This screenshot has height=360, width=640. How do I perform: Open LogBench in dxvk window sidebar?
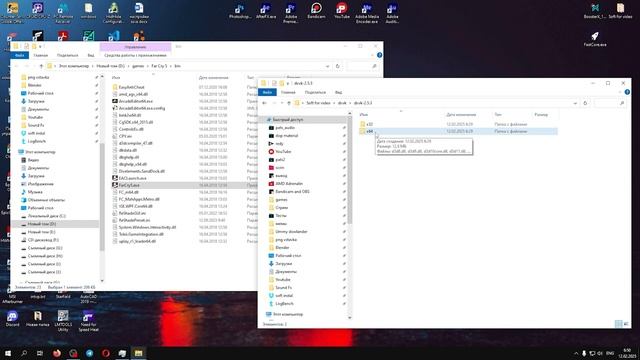click(x=281, y=304)
